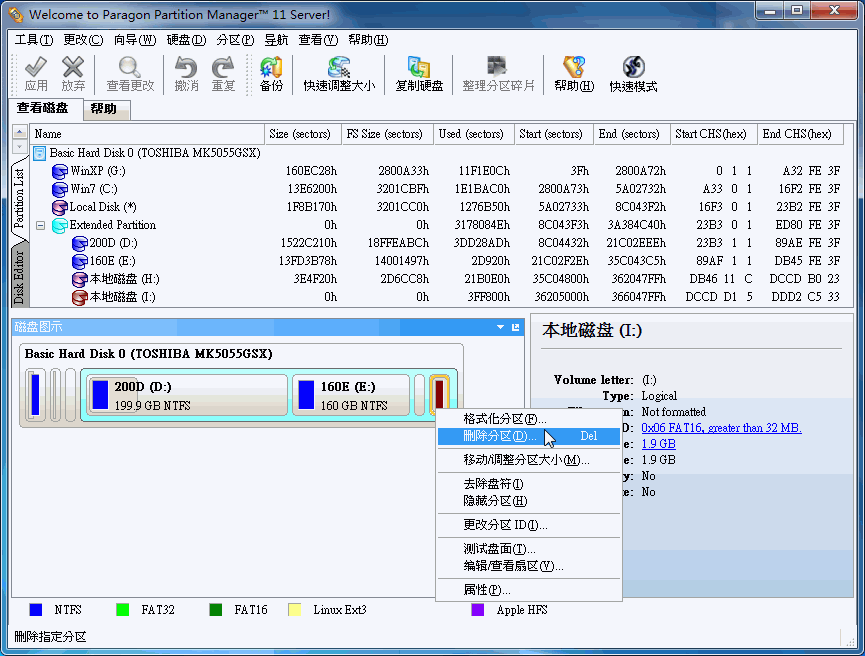Open the Disk Editor side tab
This screenshot has height=656, width=865.
point(19,276)
